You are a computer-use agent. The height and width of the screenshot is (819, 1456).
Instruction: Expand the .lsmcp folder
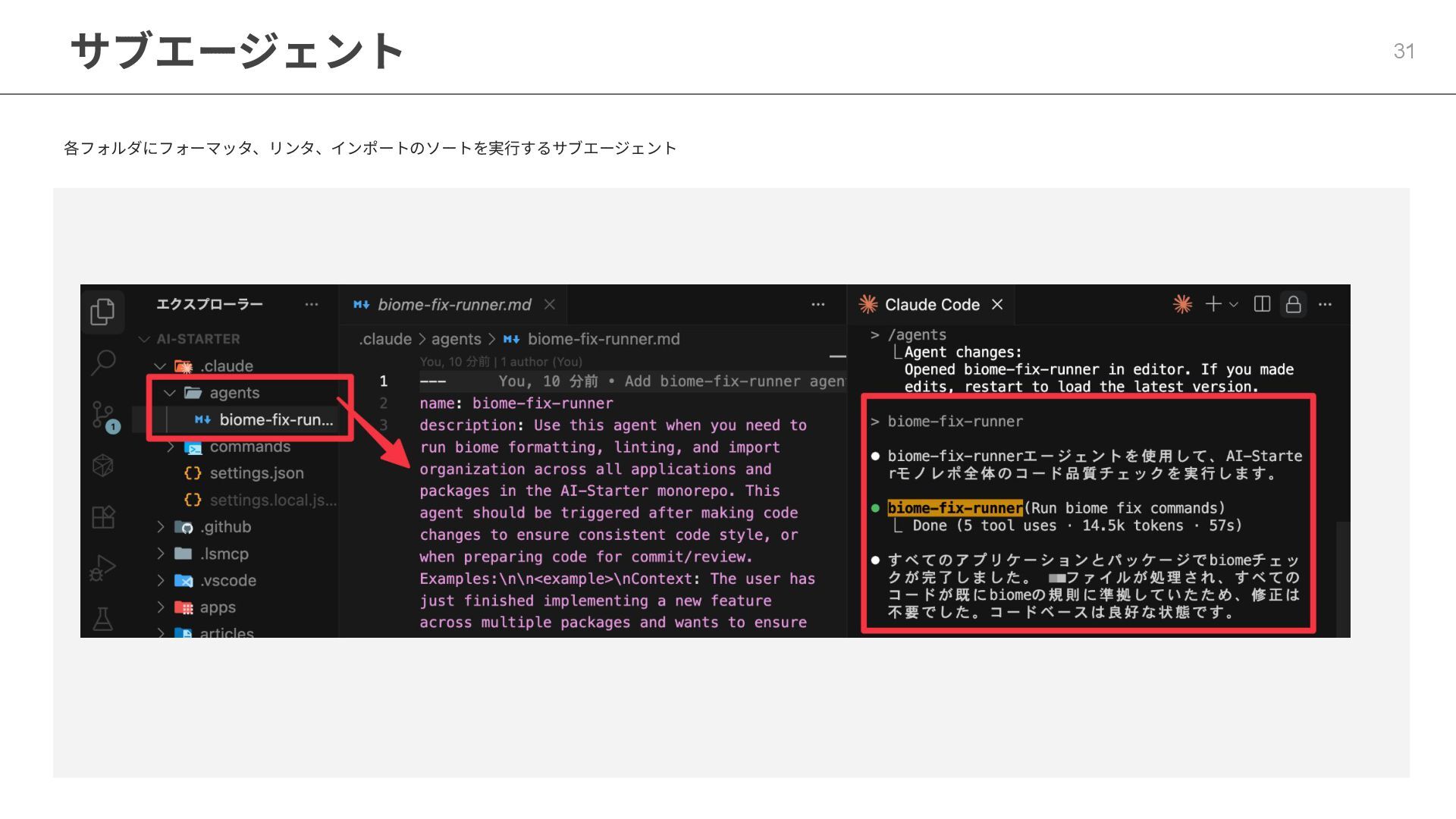tap(160, 554)
